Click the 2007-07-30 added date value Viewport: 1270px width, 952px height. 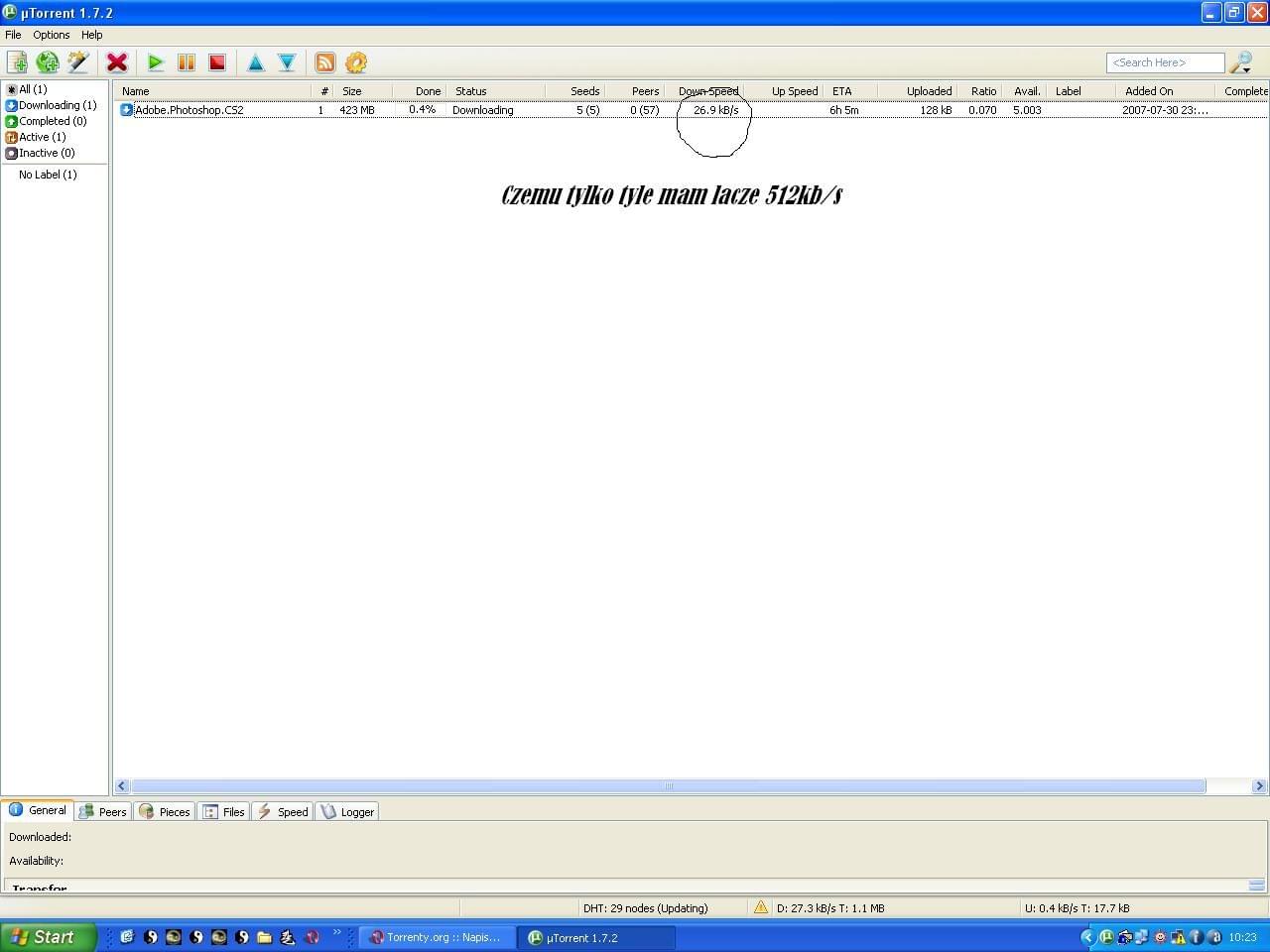[1165, 110]
